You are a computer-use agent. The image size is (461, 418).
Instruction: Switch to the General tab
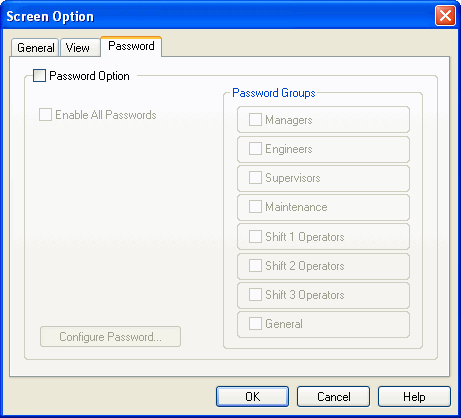click(x=35, y=48)
